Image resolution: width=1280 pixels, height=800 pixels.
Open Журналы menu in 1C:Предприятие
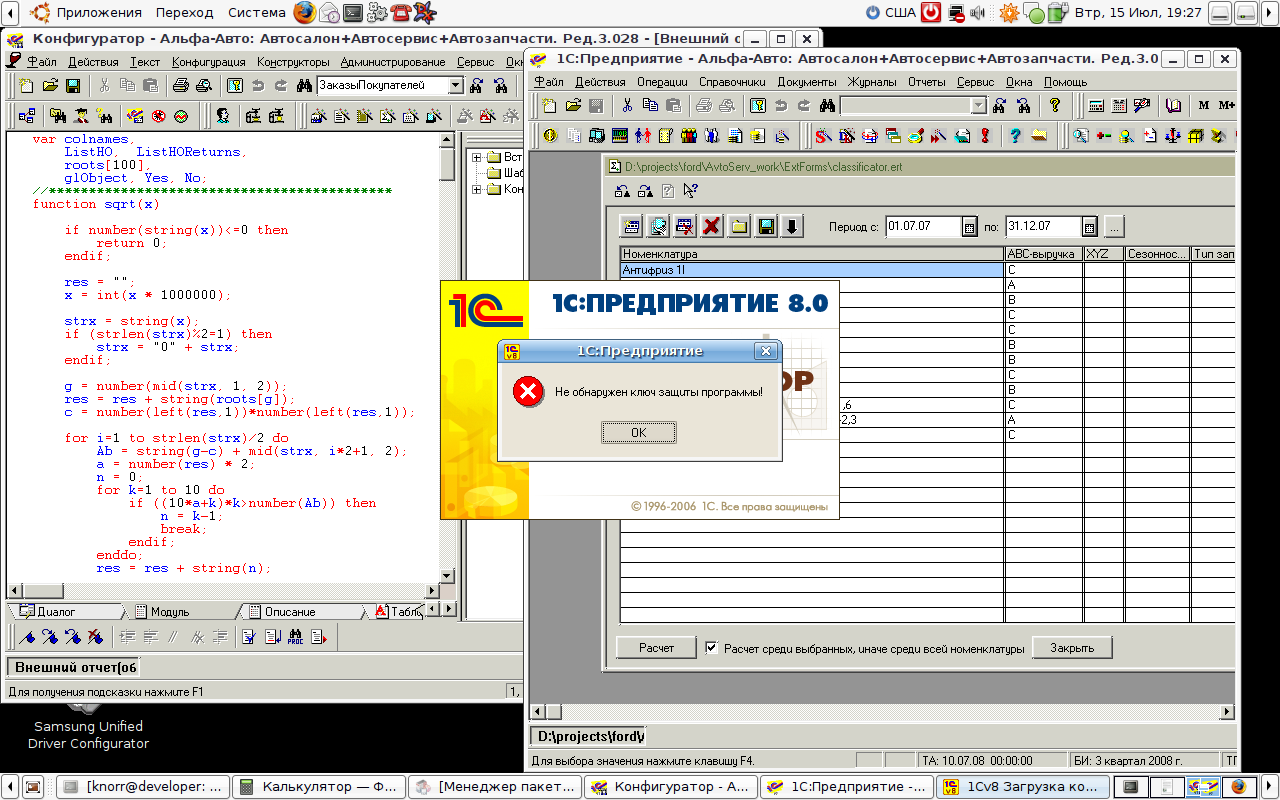click(872, 82)
